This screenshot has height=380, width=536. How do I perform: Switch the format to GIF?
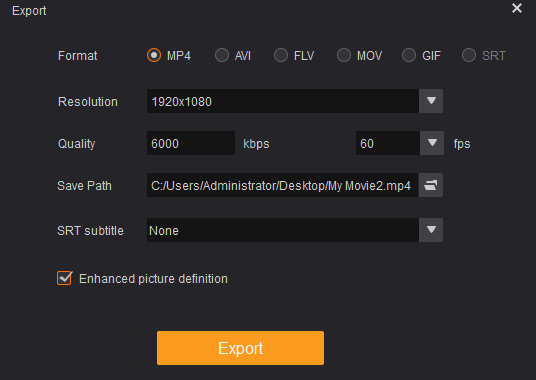(x=409, y=55)
